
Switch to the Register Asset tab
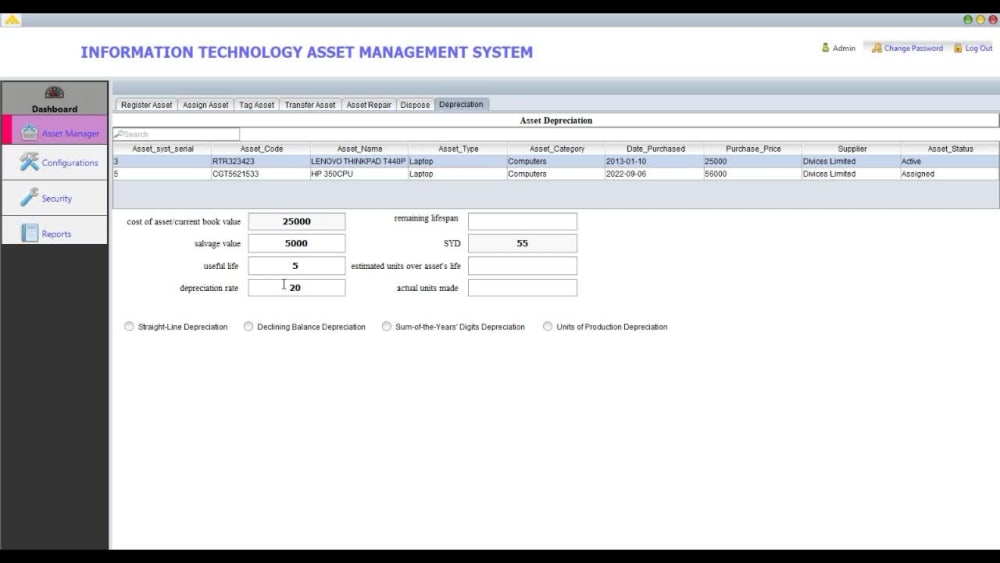(x=147, y=105)
